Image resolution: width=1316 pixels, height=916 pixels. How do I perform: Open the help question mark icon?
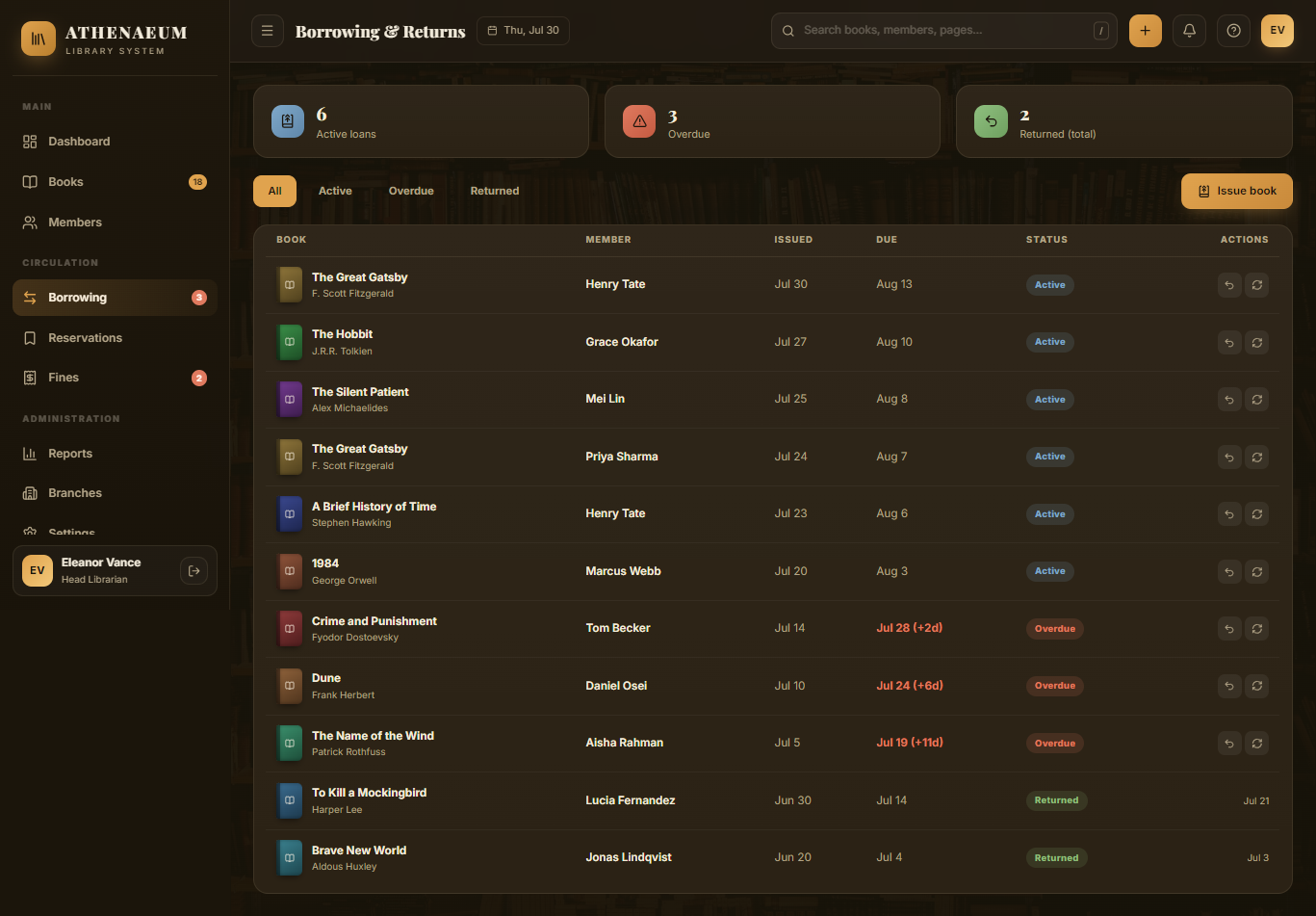click(1234, 31)
